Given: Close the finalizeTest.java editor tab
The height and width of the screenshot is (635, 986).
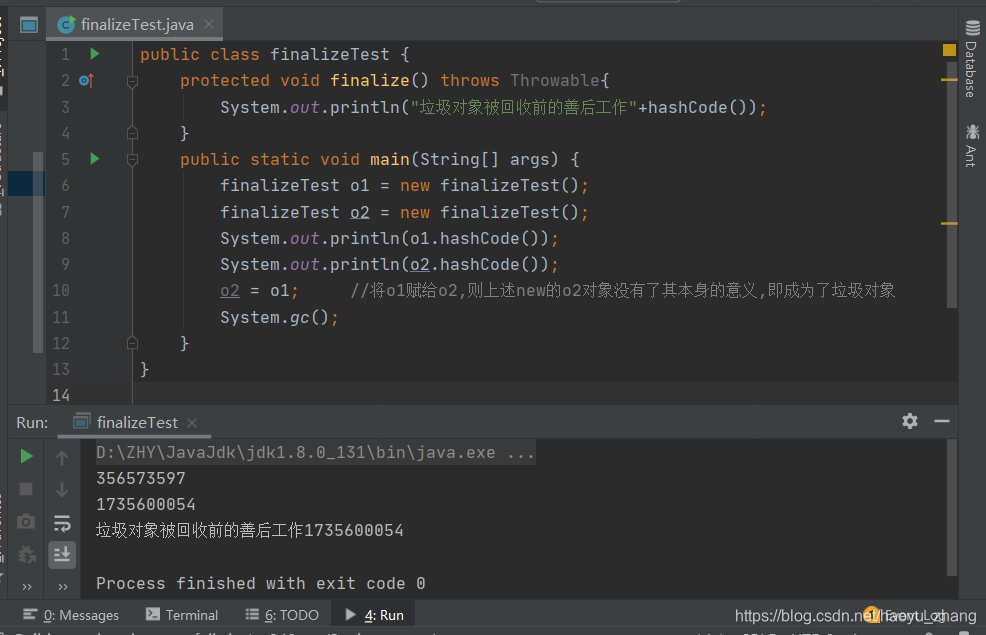Looking at the screenshot, I should (x=209, y=25).
